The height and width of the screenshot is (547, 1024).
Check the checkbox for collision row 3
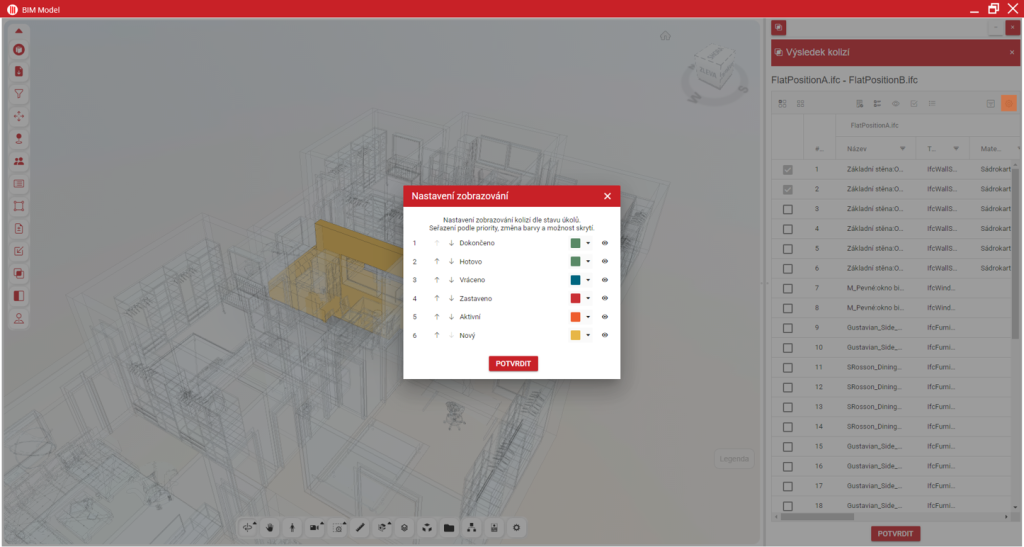click(x=787, y=209)
